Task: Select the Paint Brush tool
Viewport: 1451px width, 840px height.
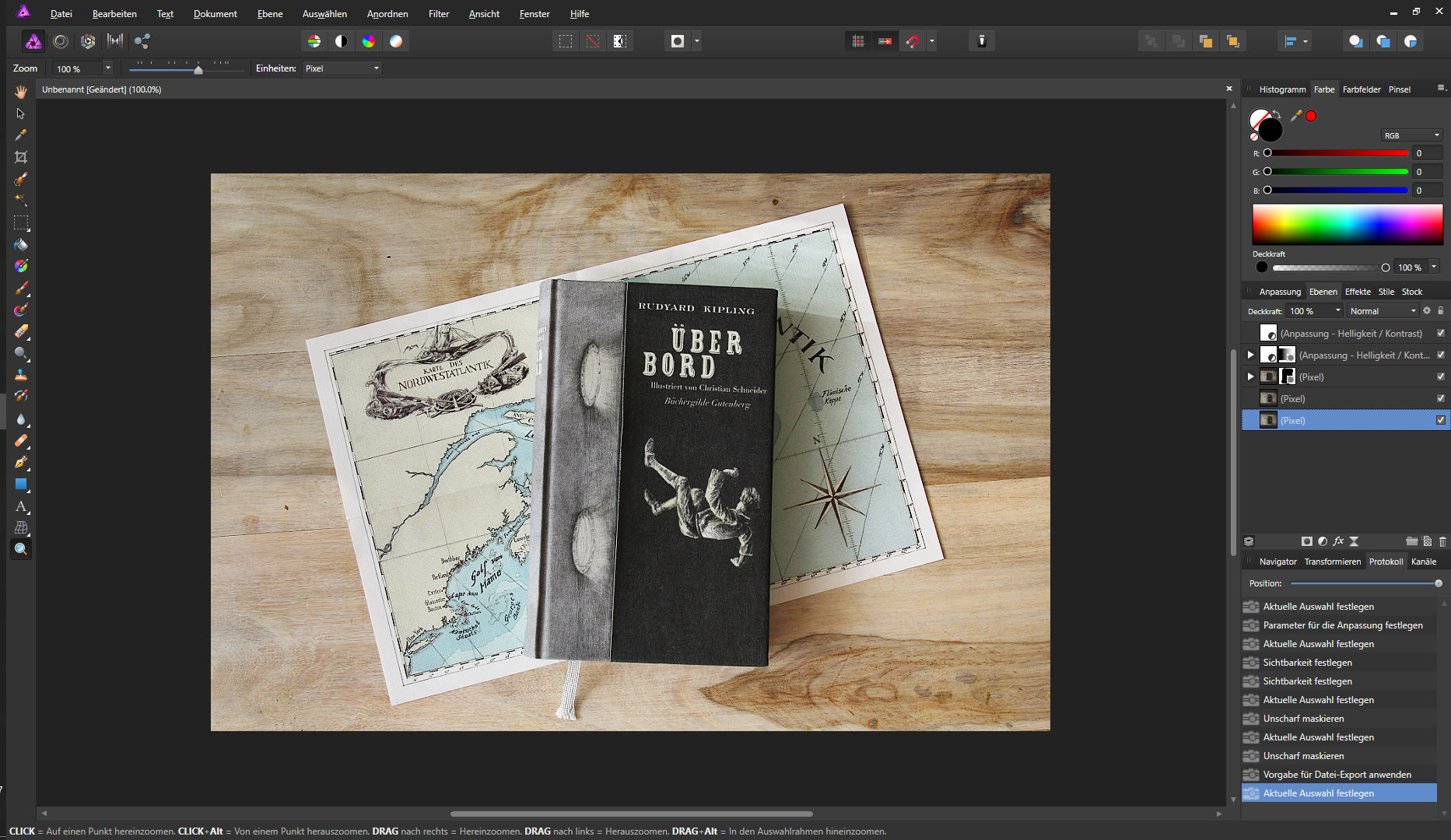Action: 21,289
